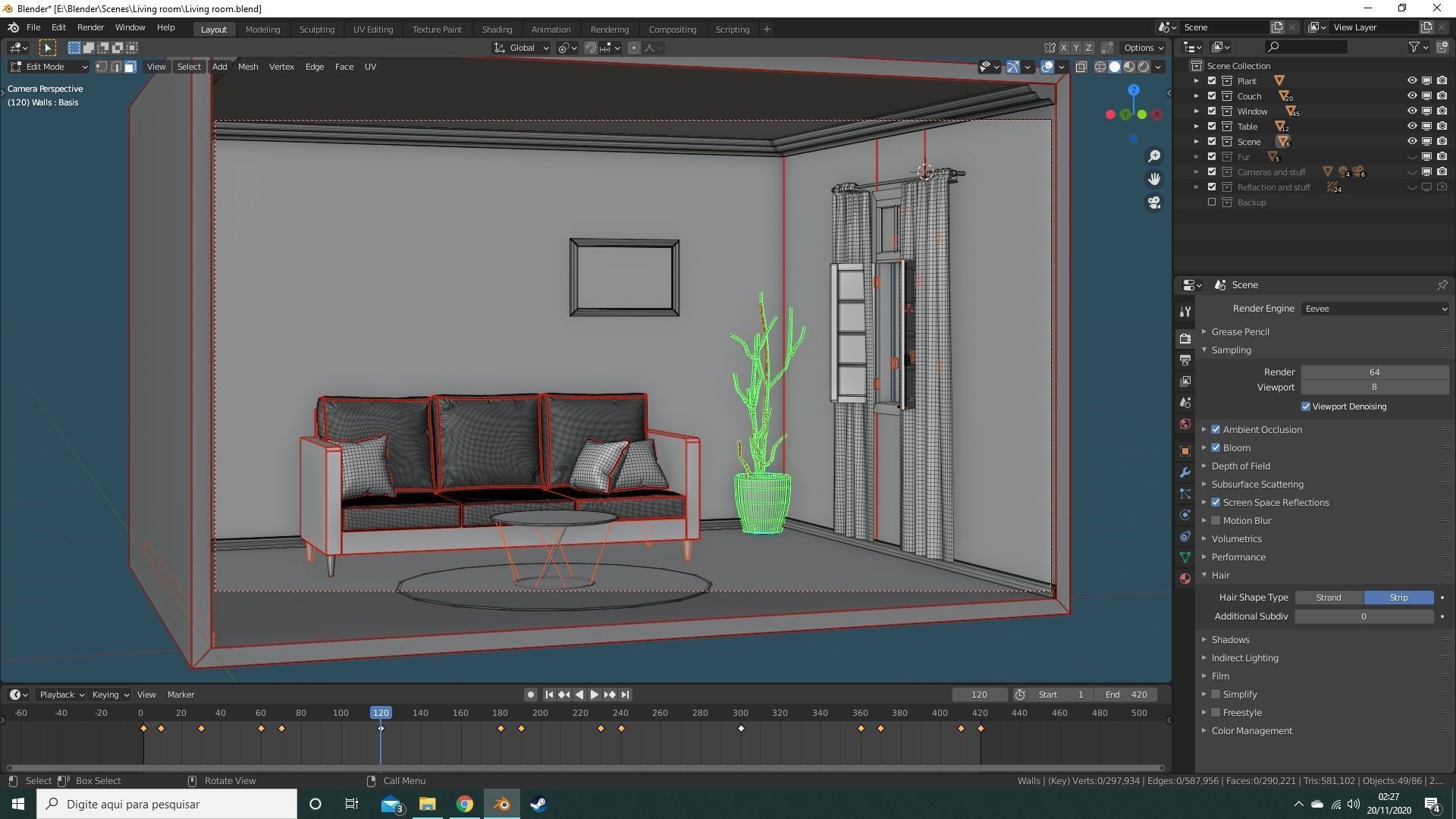Disable the Bloom checkbox
Image resolution: width=1456 pixels, height=819 pixels.
click(x=1216, y=448)
